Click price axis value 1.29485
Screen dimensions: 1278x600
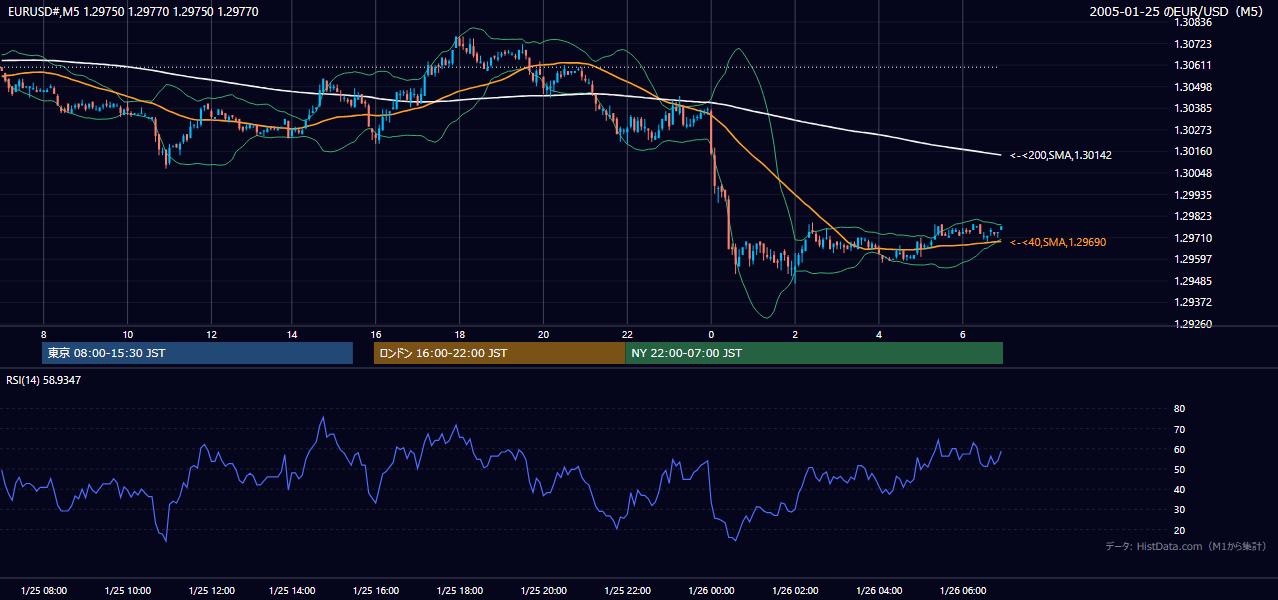[x=1193, y=281]
